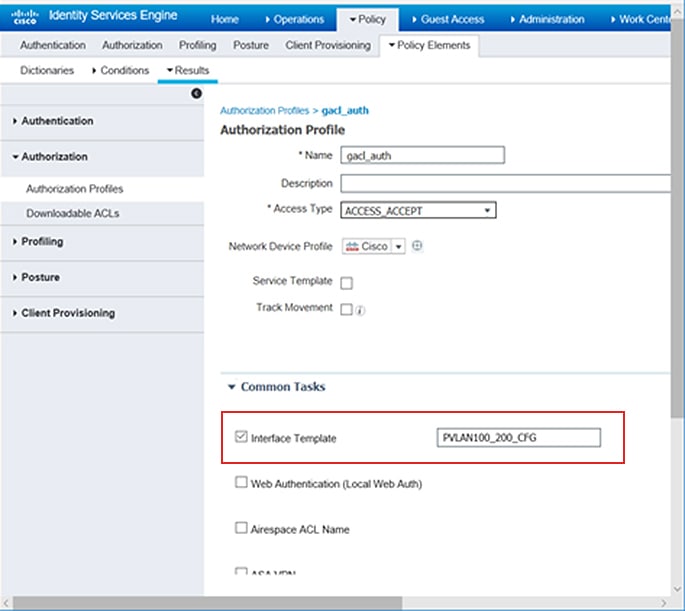Open the Operations menu
Screen dimensions: 685x611
[295, 19]
